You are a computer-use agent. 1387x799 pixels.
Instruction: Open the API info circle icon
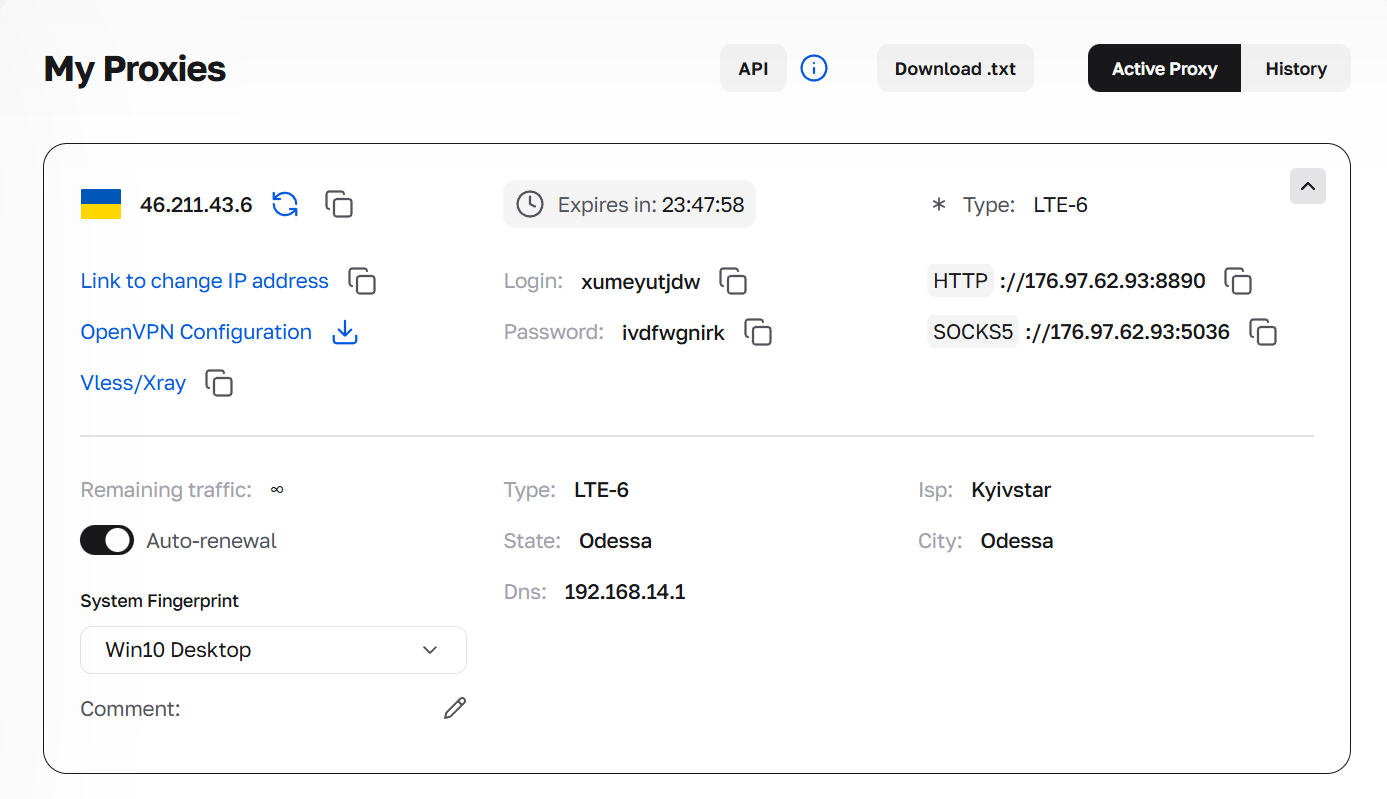tap(814, 69)
